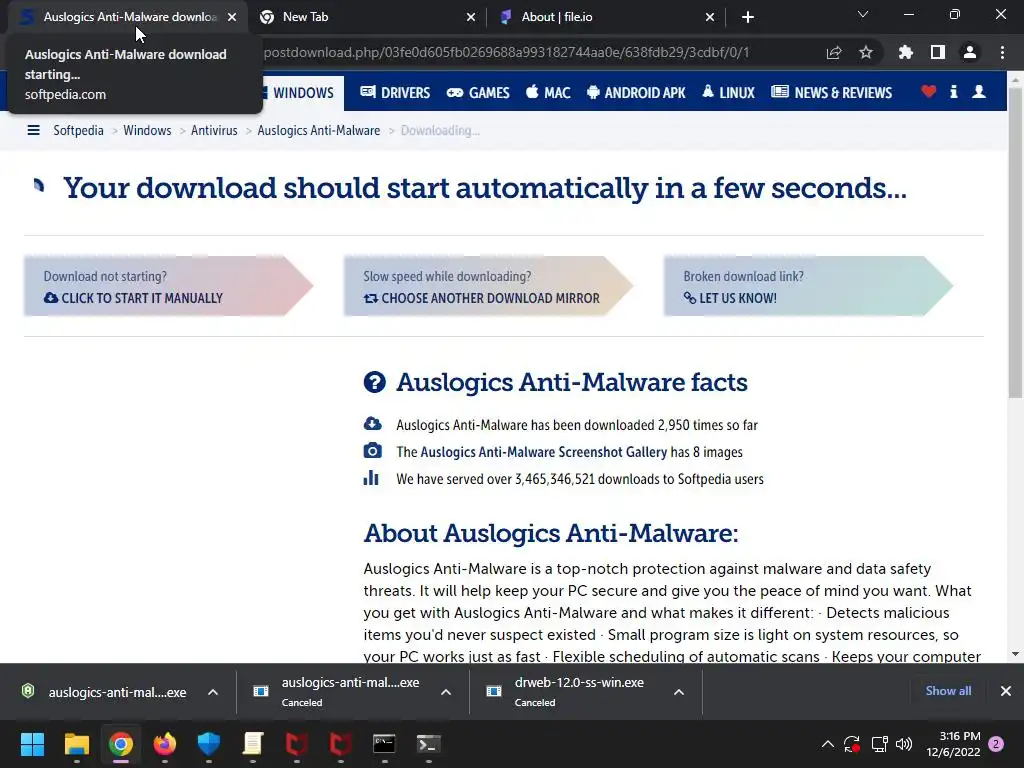Open the GAMES category
Image resolution: width=1024 pixels, height=768 pixels.
(478, 93)
